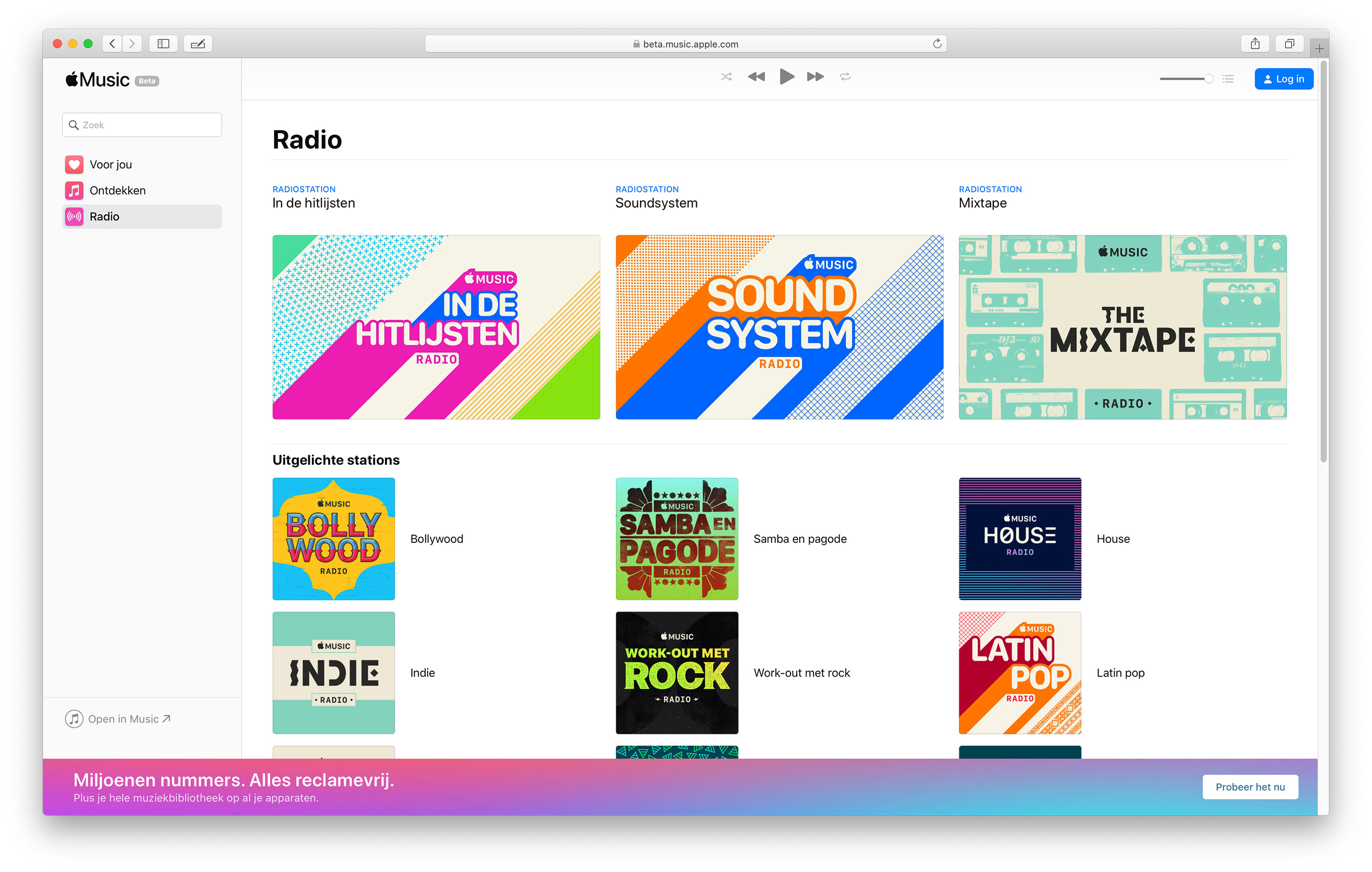Image resolution: width=1372 pixels, height=872 pixels.
Task: Open the Ontdekken section
Action: point(142,190)
